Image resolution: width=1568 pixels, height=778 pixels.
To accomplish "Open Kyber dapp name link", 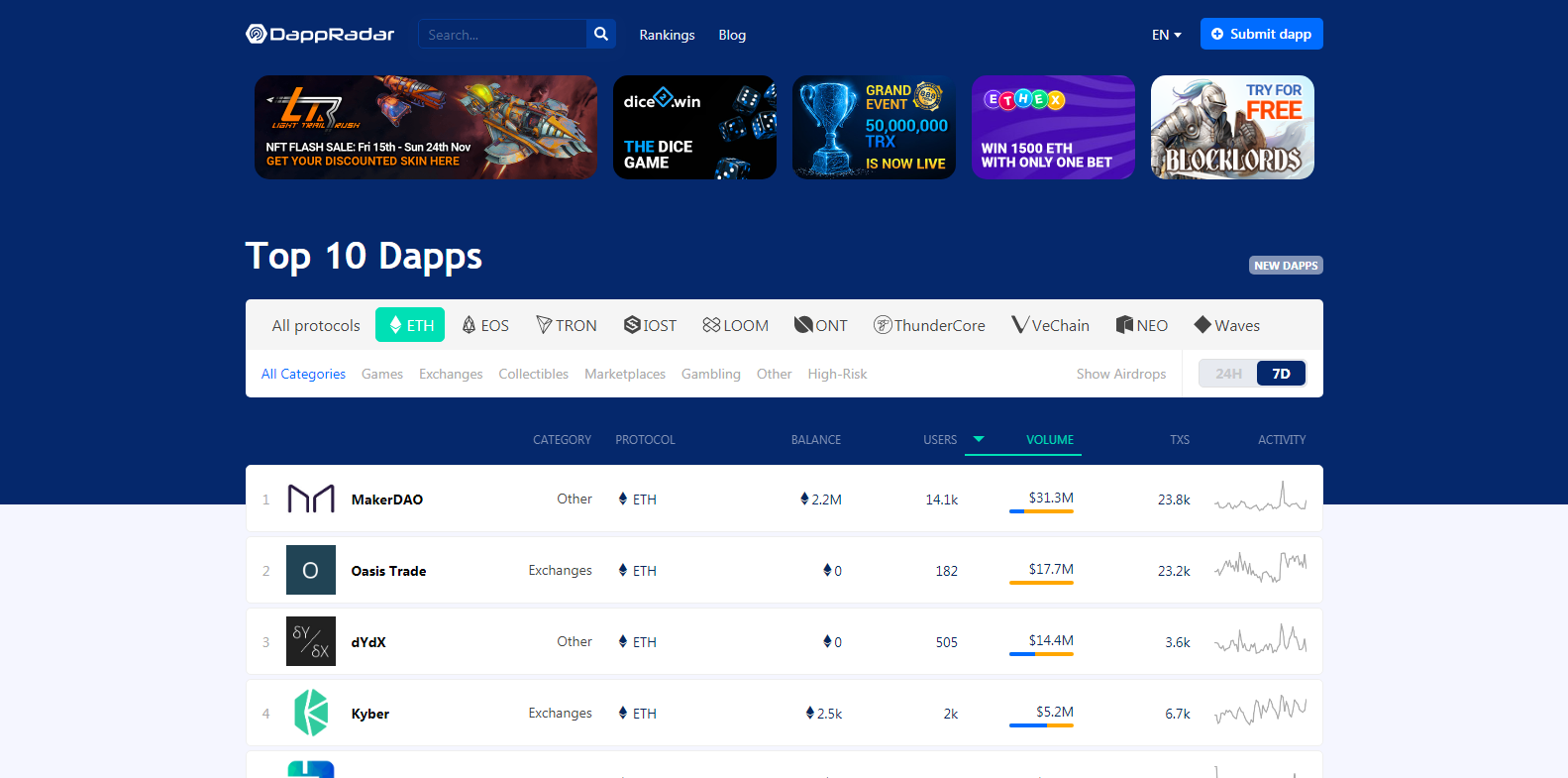I will (x=370, y=714).
